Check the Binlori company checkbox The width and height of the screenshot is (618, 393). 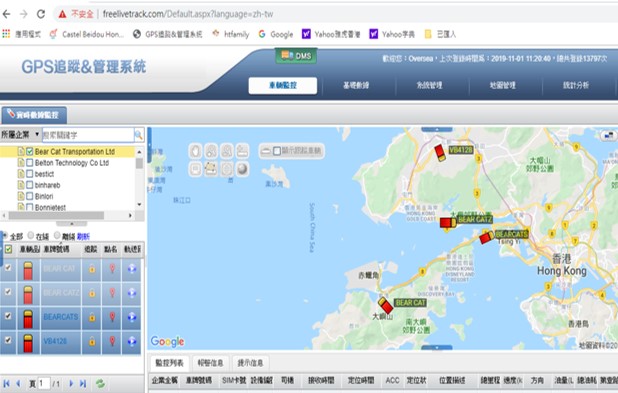click(x=30, y=196)
